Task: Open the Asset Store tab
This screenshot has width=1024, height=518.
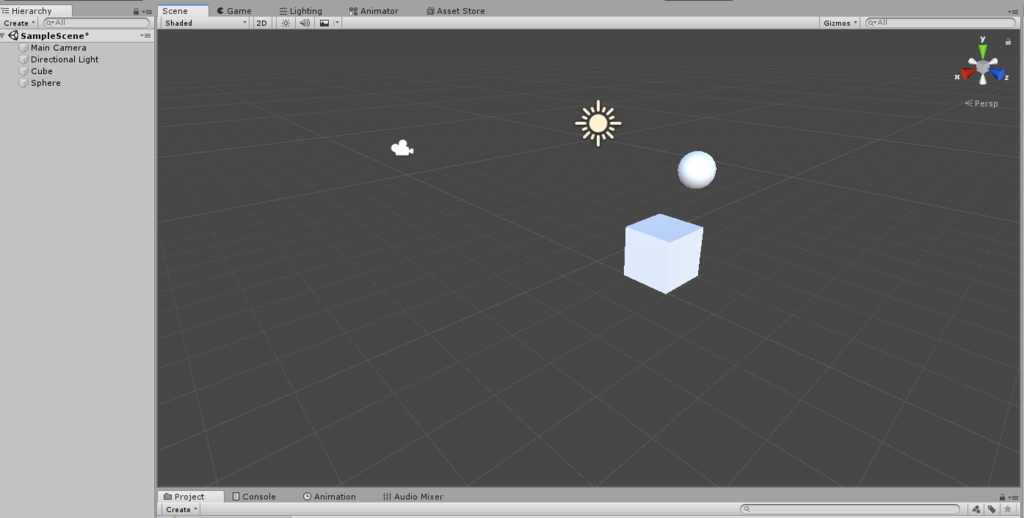Action: [455, 11]
